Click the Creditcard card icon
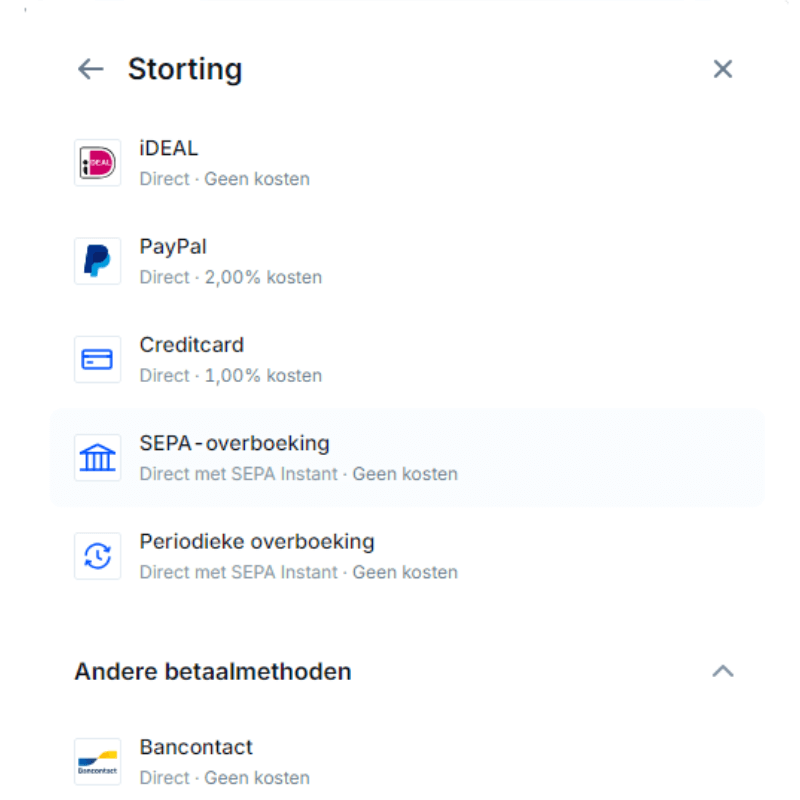 97,359
